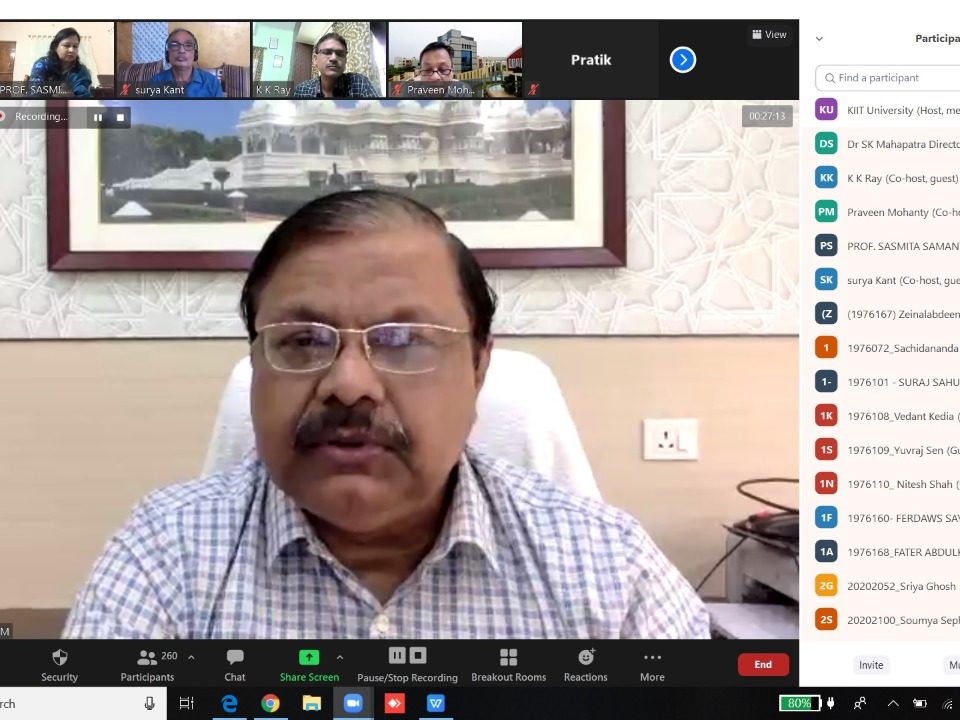Open the Security shield icon

pyautogui.click(x=59, y=657)
